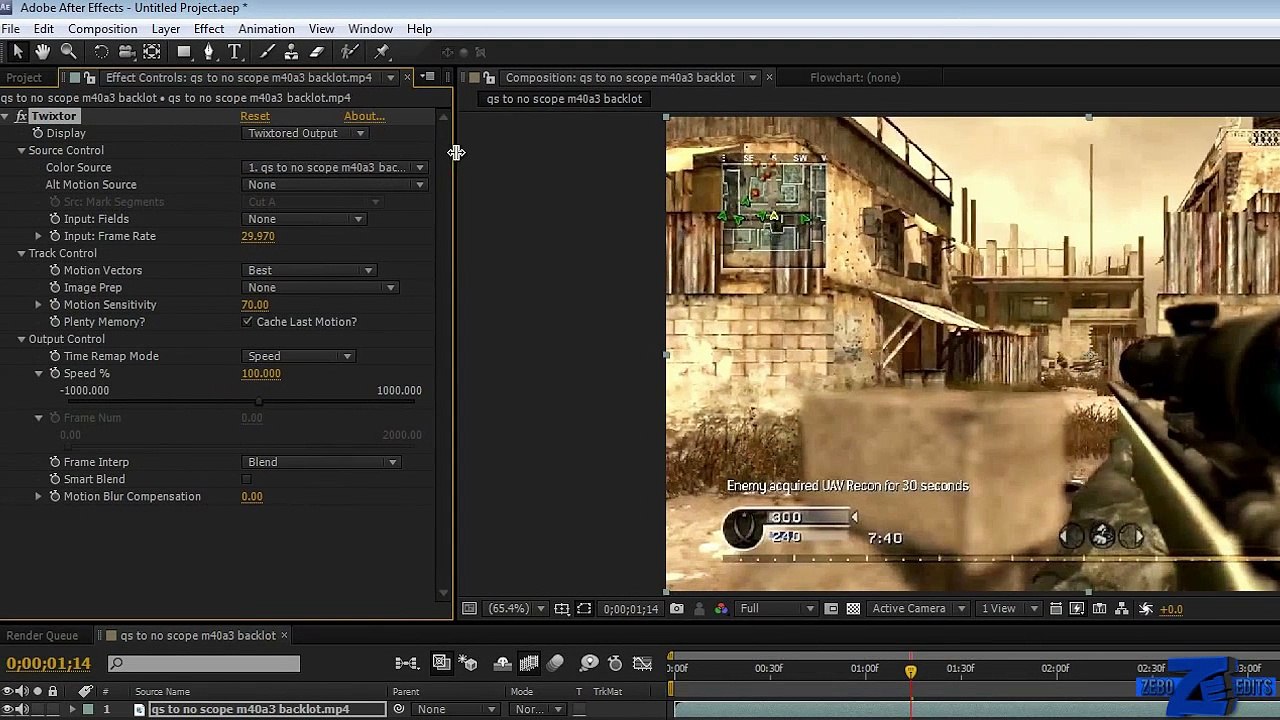This screenshot has width=1280, height=720.
Task: Take a snapshot with the camera icon
Action: (x=677, y=609)
